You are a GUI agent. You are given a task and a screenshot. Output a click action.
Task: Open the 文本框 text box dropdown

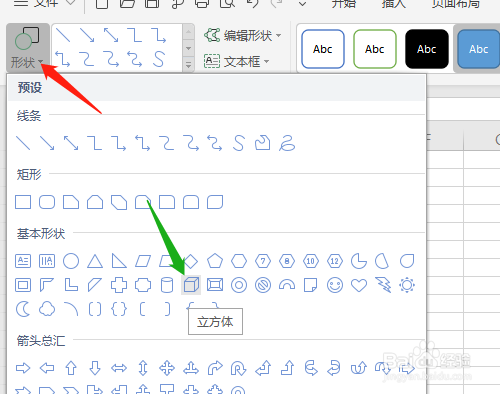click(237, 61)
